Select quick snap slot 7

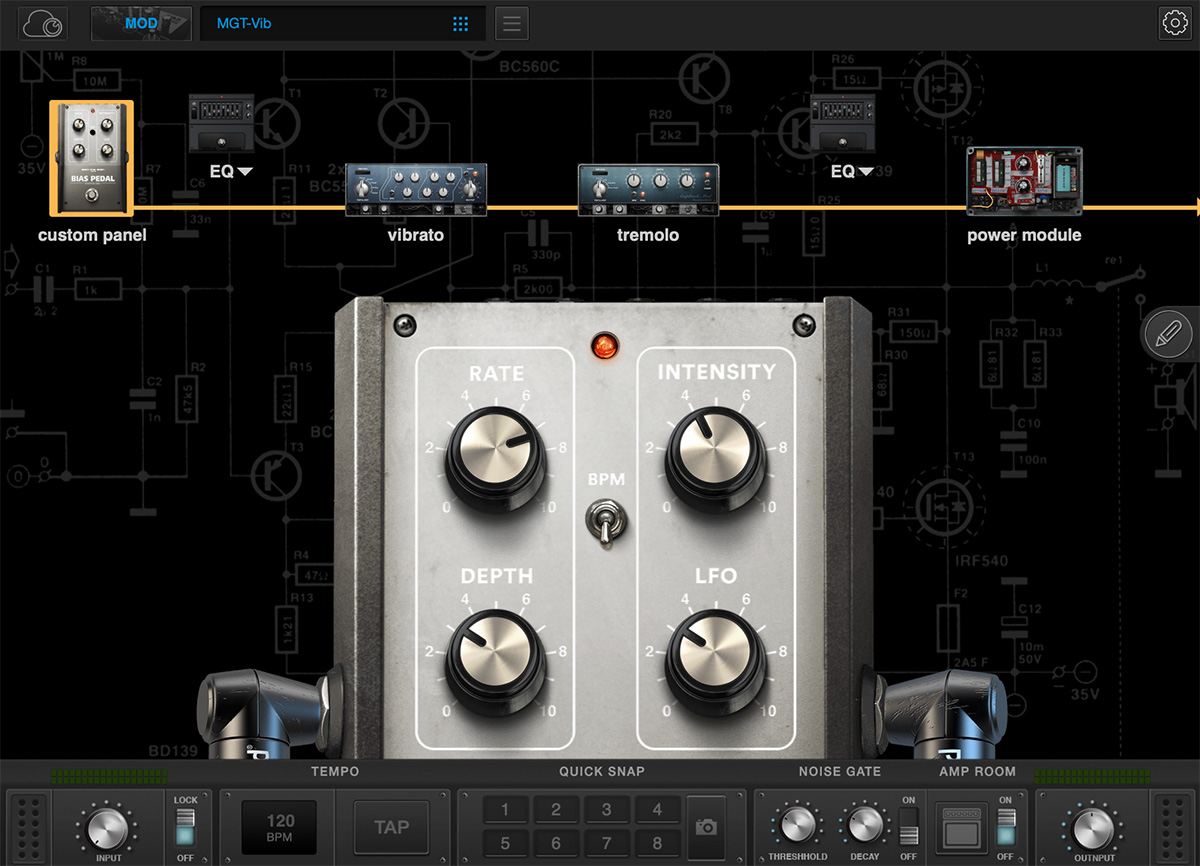coord(607,842)
